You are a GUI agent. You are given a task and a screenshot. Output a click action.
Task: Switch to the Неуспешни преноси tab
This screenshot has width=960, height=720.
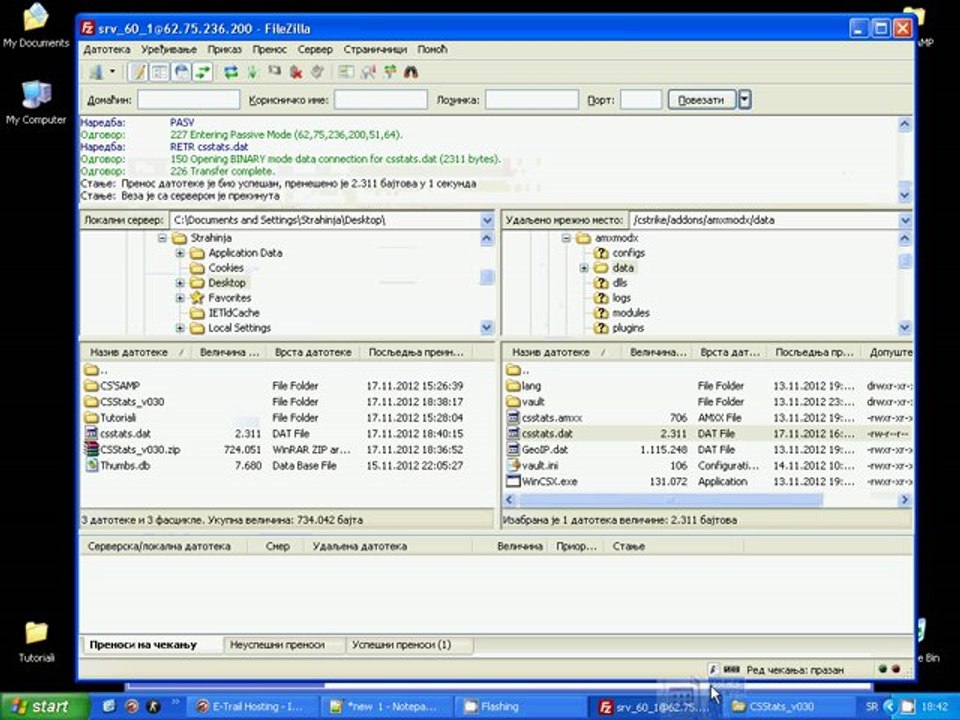coord(277,645)
